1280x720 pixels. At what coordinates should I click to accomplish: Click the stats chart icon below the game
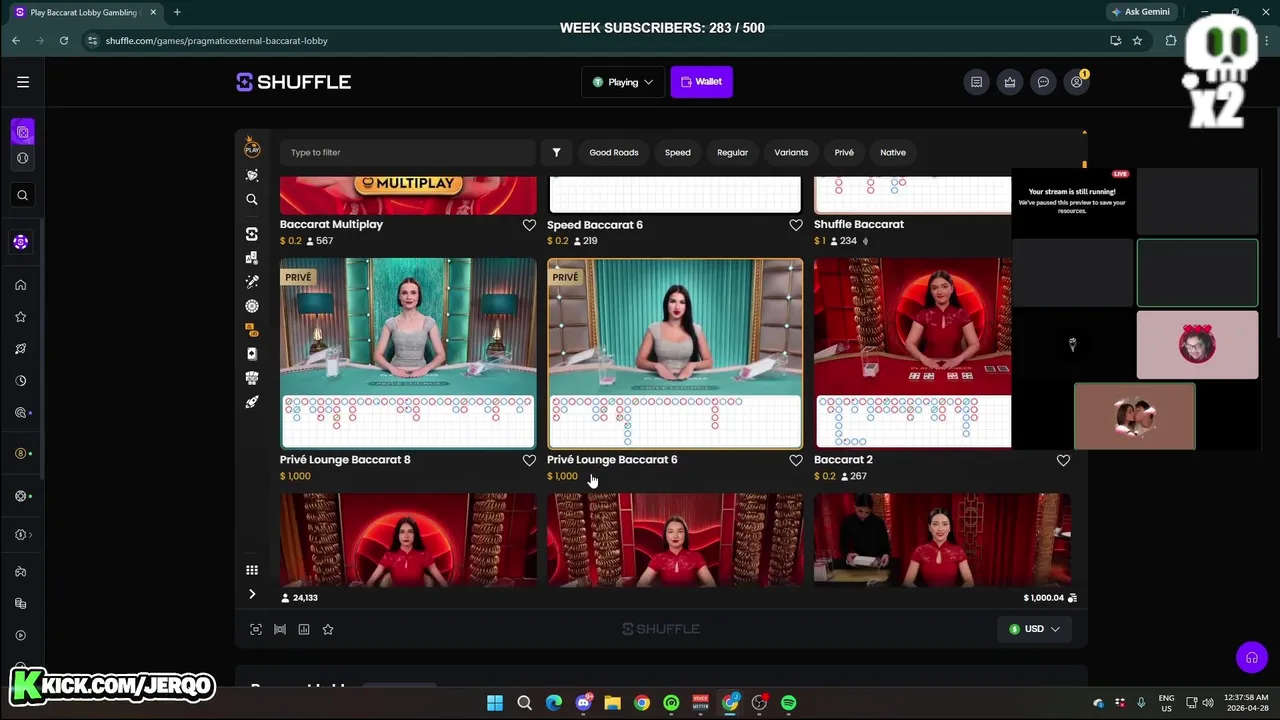(304, 629)
